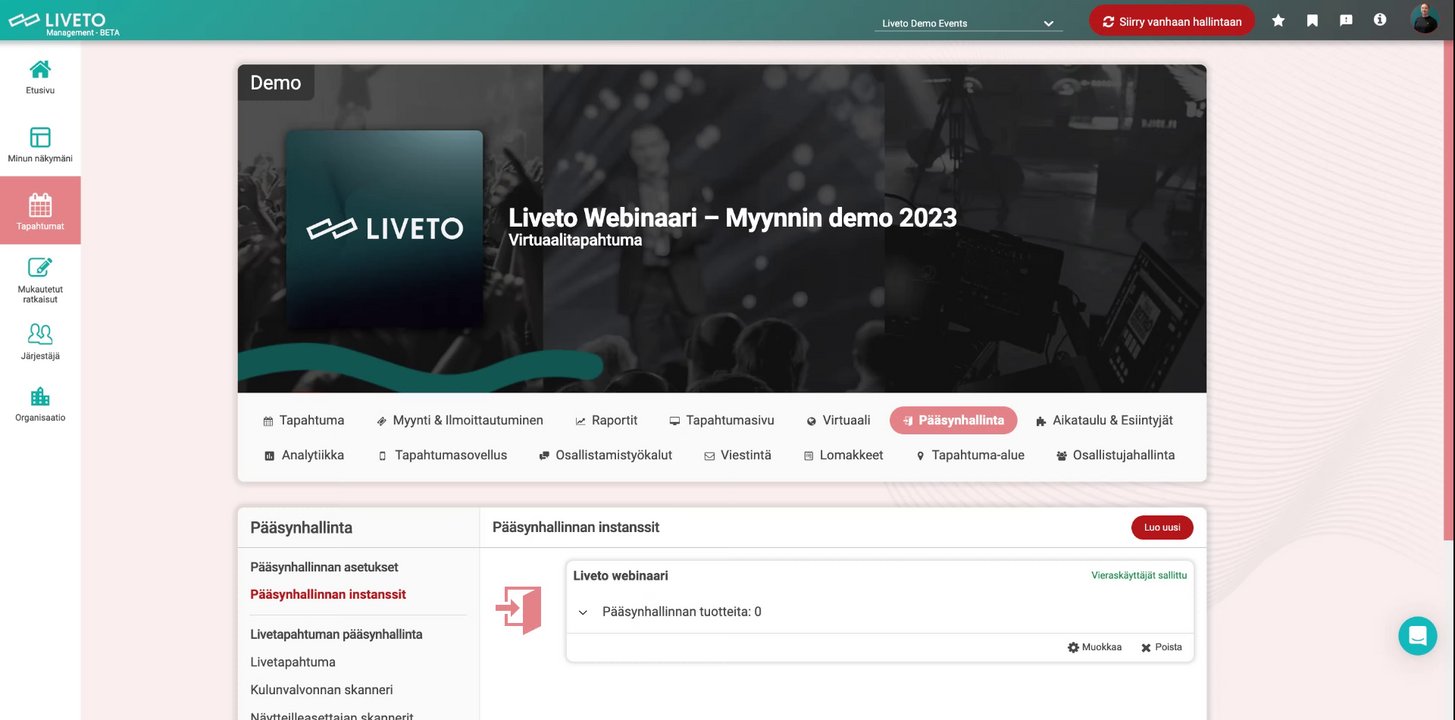This screenshot has width=1455, height=720.
Task: Open Liveto Demo Events organization dropdown
Action: (x=968, y=23)
